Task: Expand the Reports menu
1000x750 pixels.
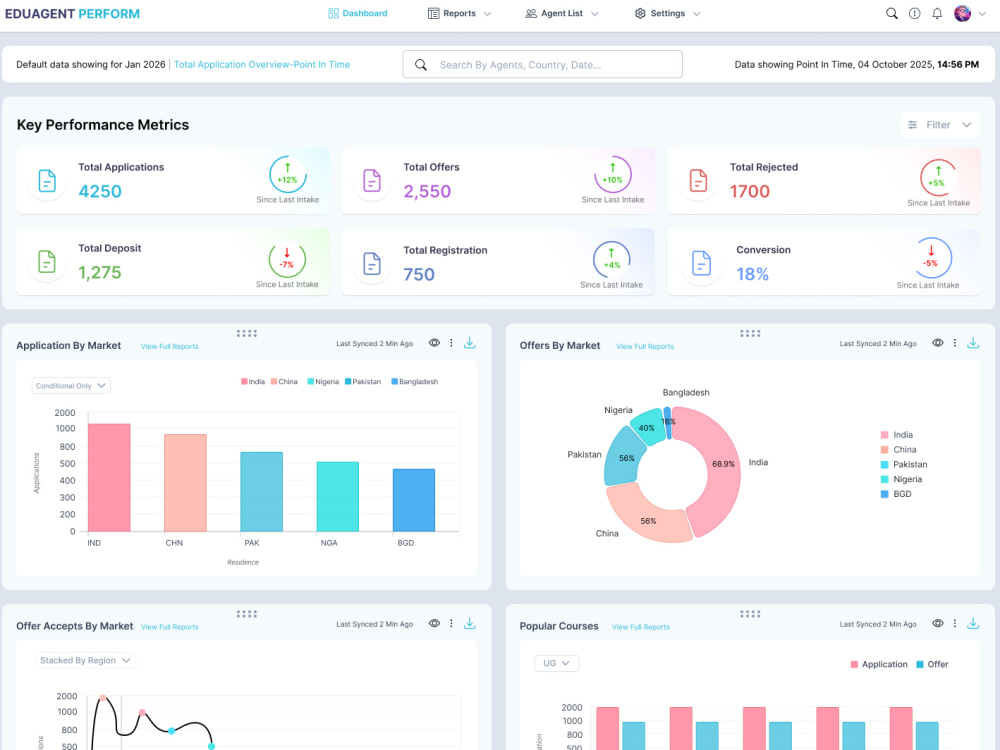Action: [x=459, y=13]
